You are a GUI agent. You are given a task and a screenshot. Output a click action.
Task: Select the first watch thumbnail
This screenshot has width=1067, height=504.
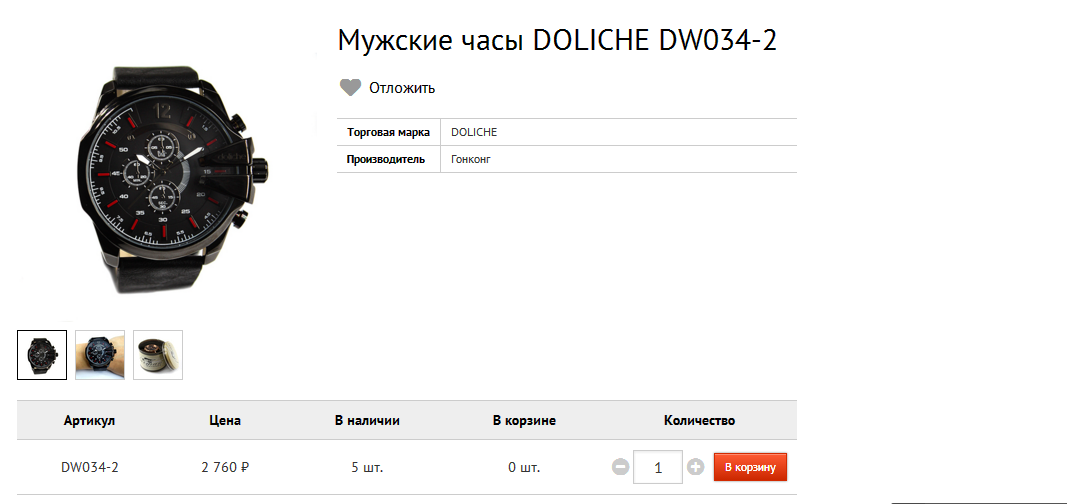click(x=42, y=355)
